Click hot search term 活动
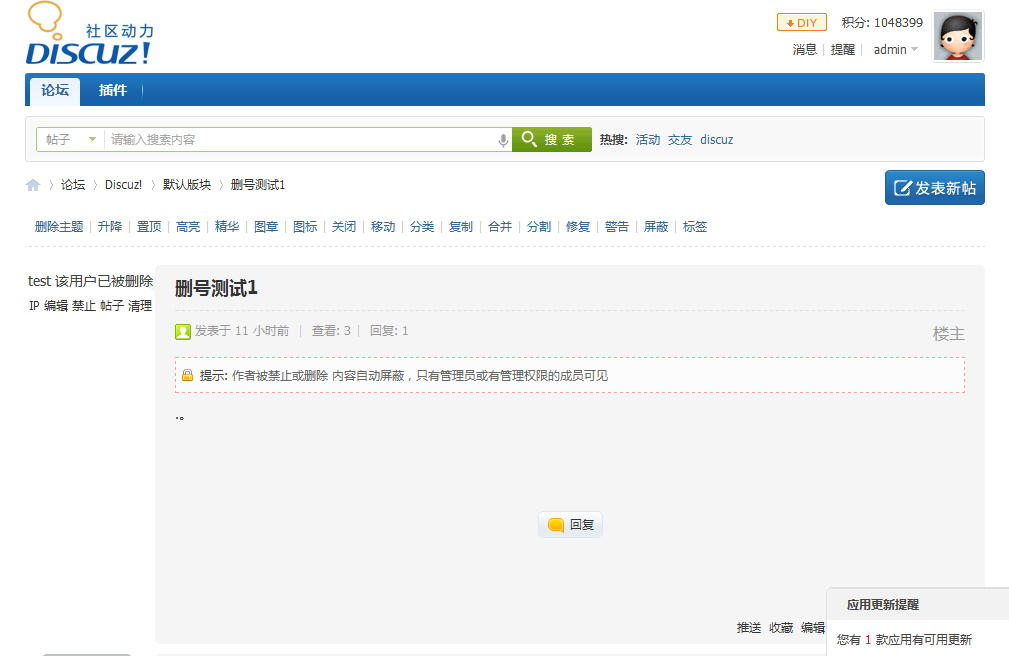This screenshot has height=656, width=1009. [648, 140]
